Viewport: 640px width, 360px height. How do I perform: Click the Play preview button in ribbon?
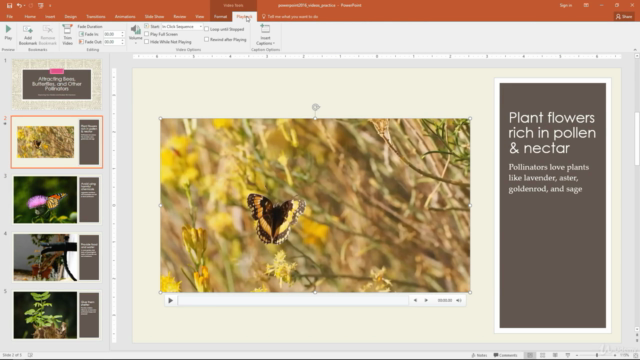pos(8,33)
